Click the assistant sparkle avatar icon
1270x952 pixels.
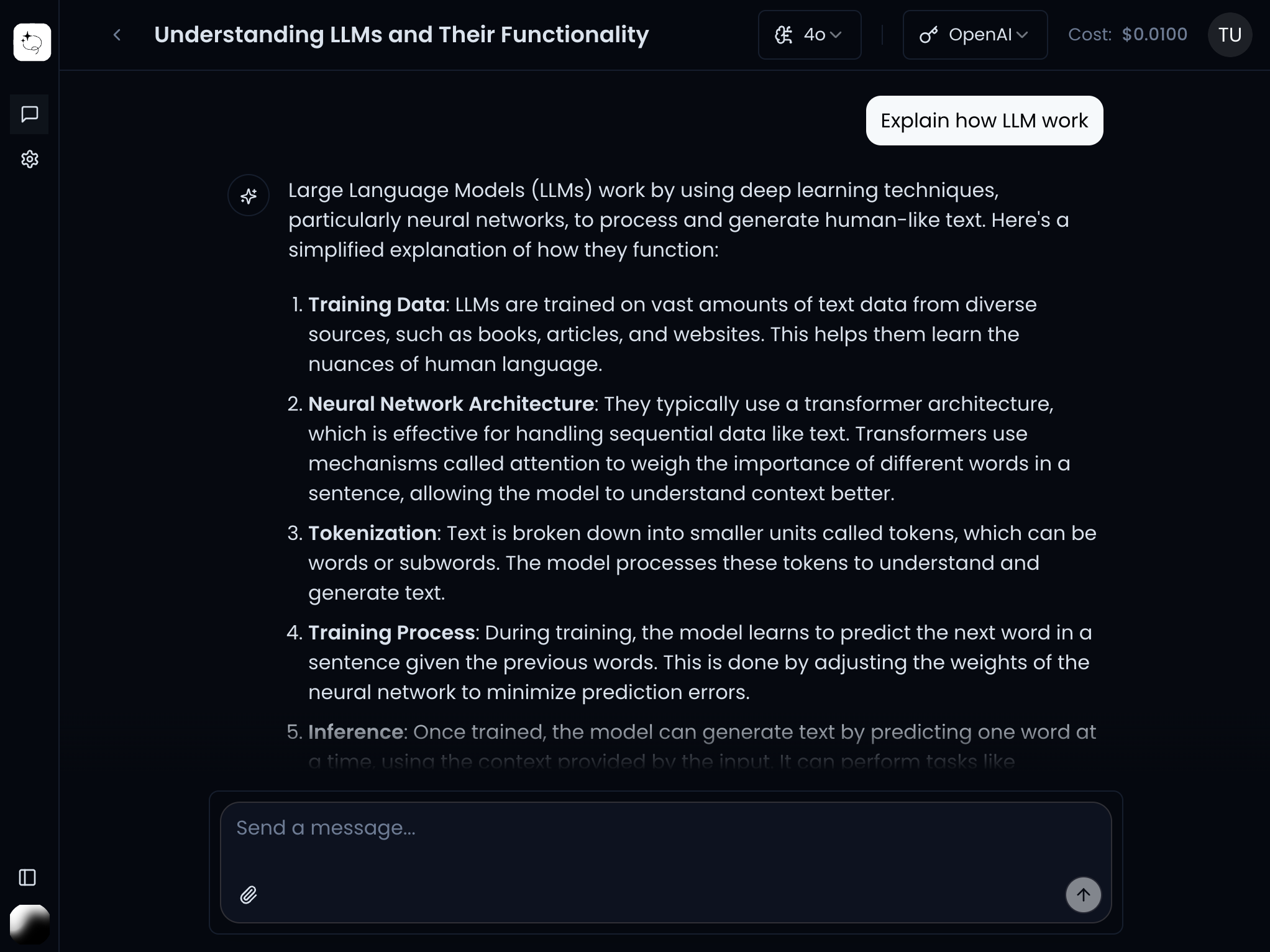pyautogui.click(x=249, y=196)
